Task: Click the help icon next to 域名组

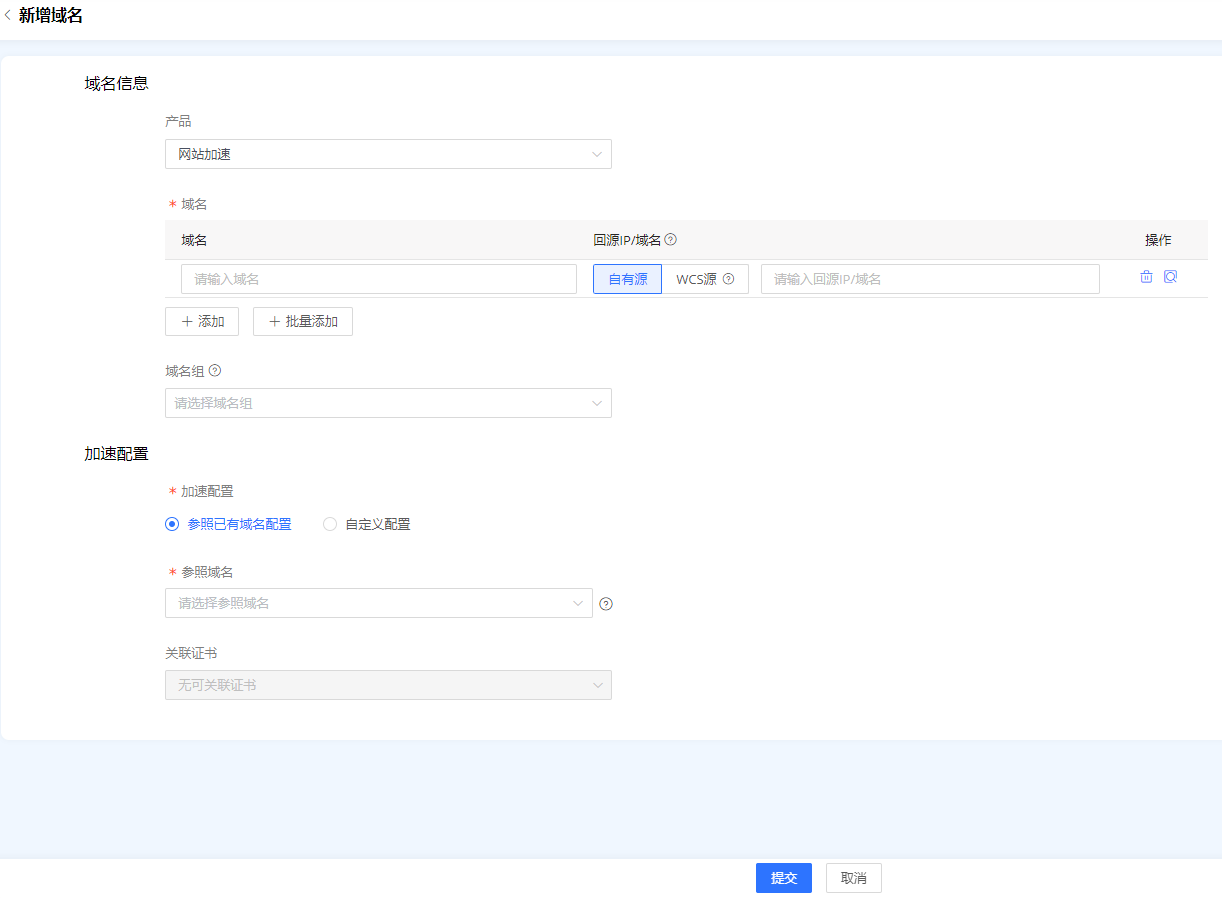Action: (215, 371)
